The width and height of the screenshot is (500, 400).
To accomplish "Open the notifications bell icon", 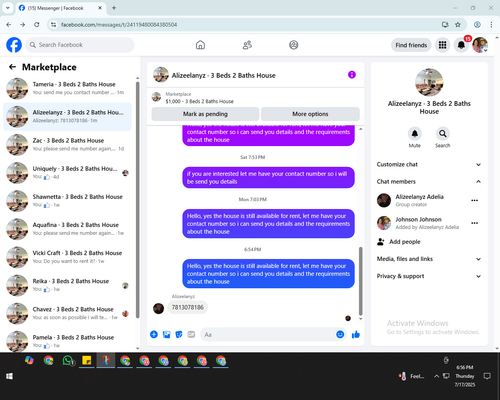I will (461, 45).
